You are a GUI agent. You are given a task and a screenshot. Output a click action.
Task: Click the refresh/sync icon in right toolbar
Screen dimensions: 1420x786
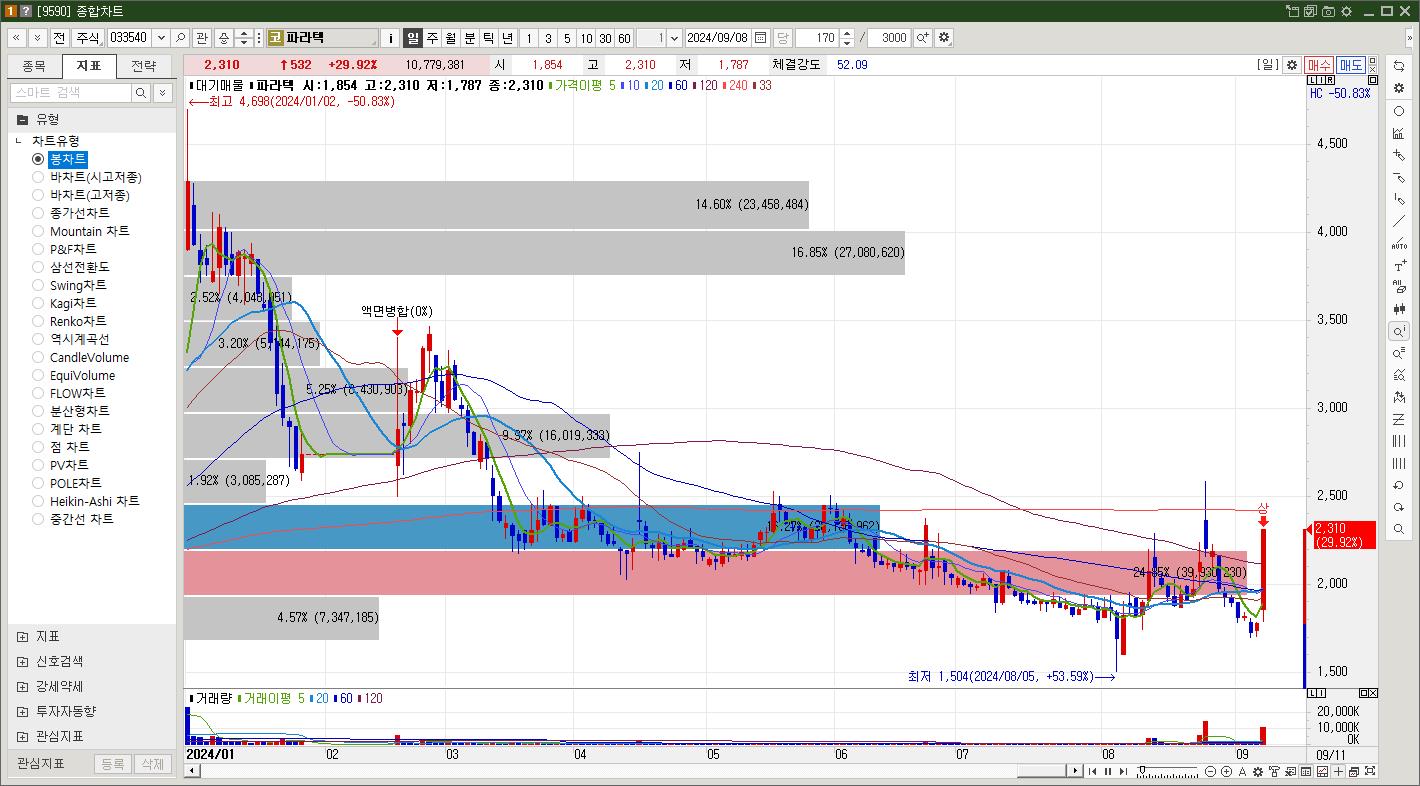pyautogui.click(x=1399, y=66)
